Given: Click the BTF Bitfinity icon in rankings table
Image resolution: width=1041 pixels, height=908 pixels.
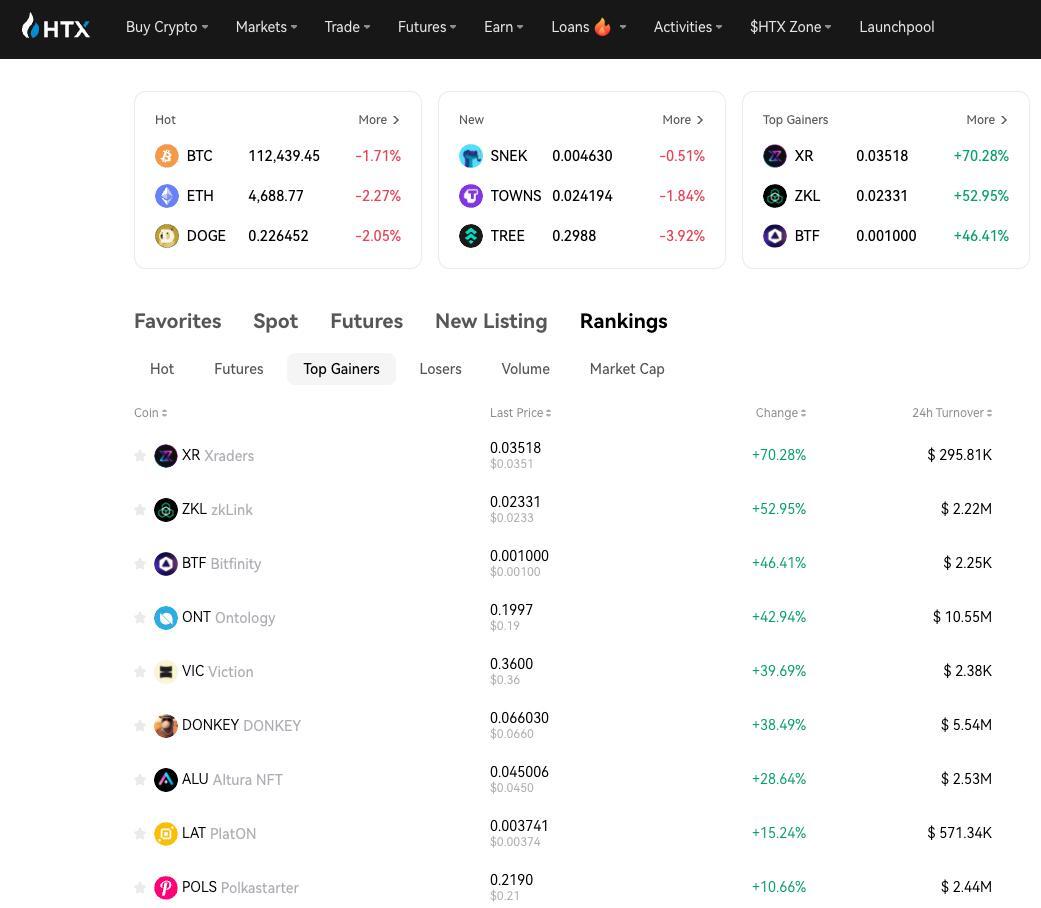Looking at the screenshot, I should tap(165, 564).
